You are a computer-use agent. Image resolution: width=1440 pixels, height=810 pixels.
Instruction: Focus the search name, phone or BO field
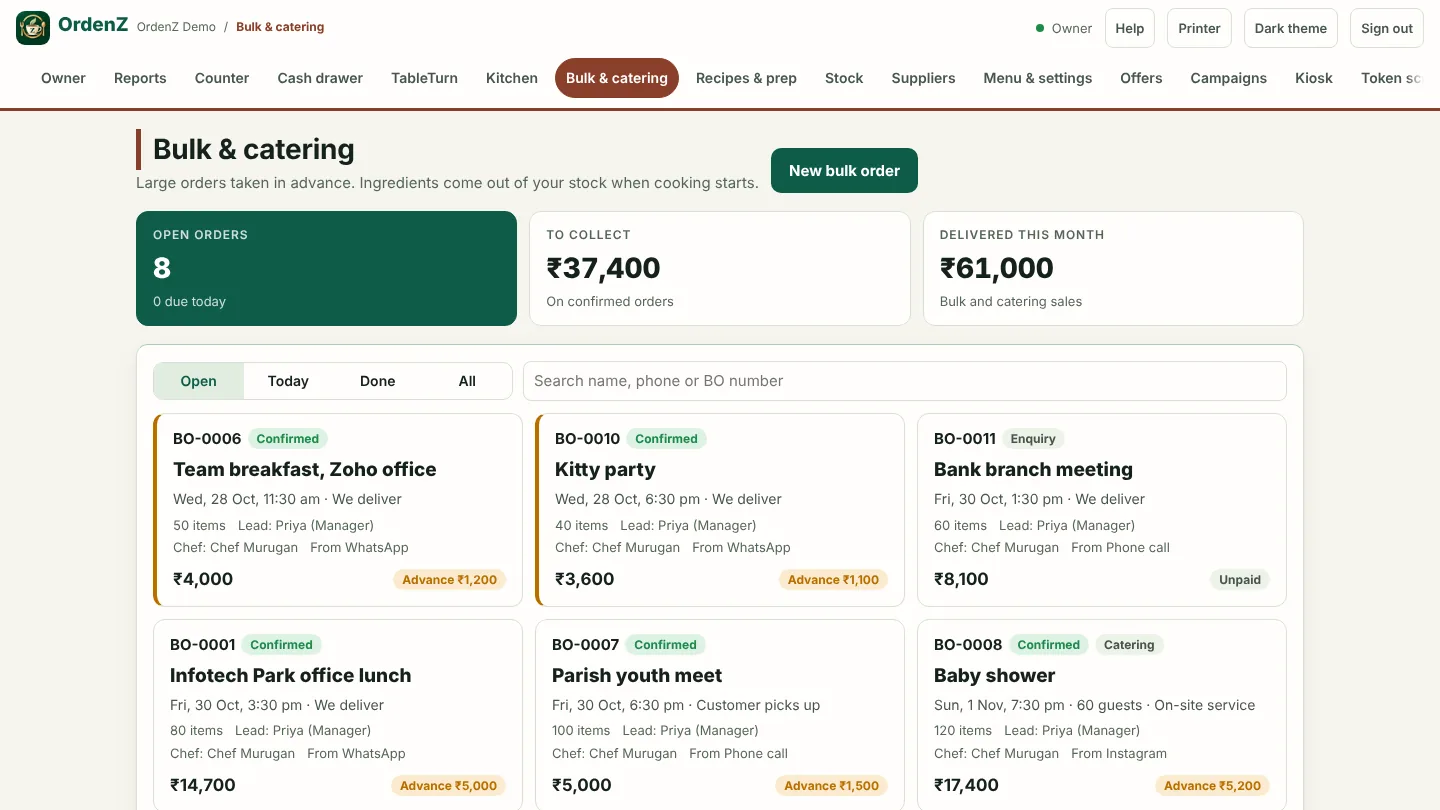(x=905, y=381)
